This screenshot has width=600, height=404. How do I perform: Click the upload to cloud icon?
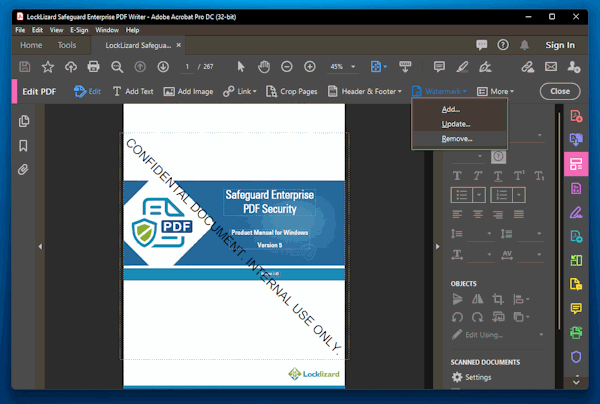point(71,67)
